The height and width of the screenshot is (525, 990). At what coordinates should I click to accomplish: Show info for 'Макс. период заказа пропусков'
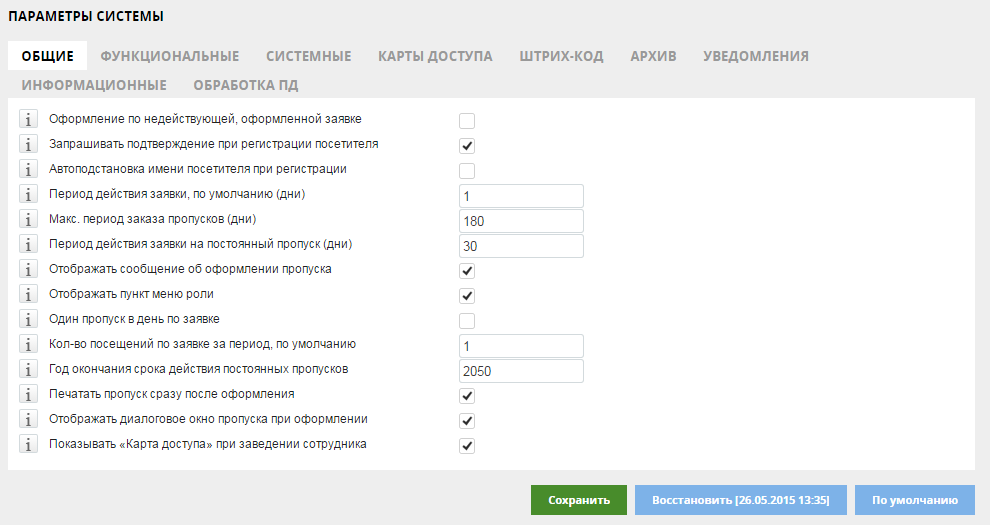pos(28,219)
